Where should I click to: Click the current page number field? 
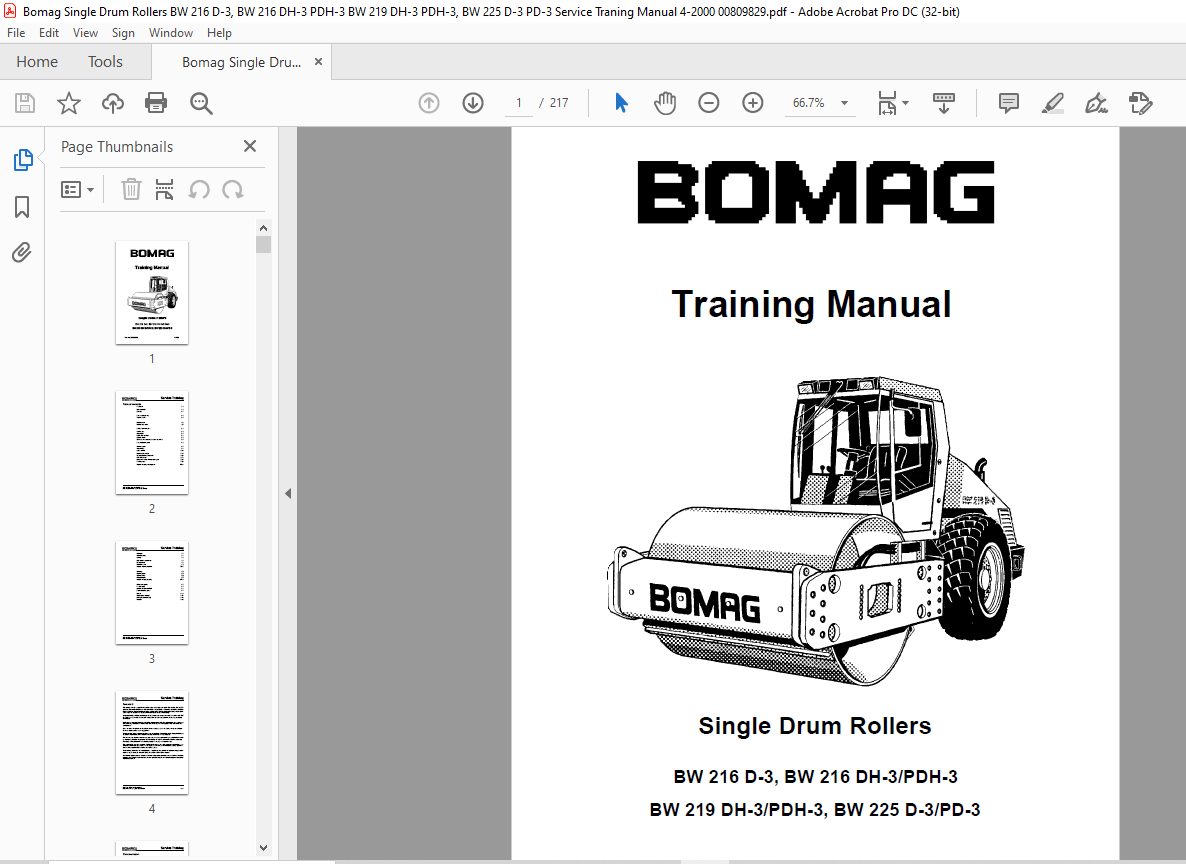519,103
